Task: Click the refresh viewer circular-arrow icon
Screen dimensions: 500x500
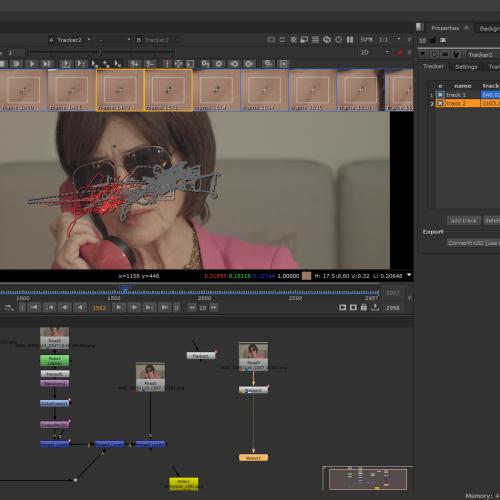Action: 327,40
